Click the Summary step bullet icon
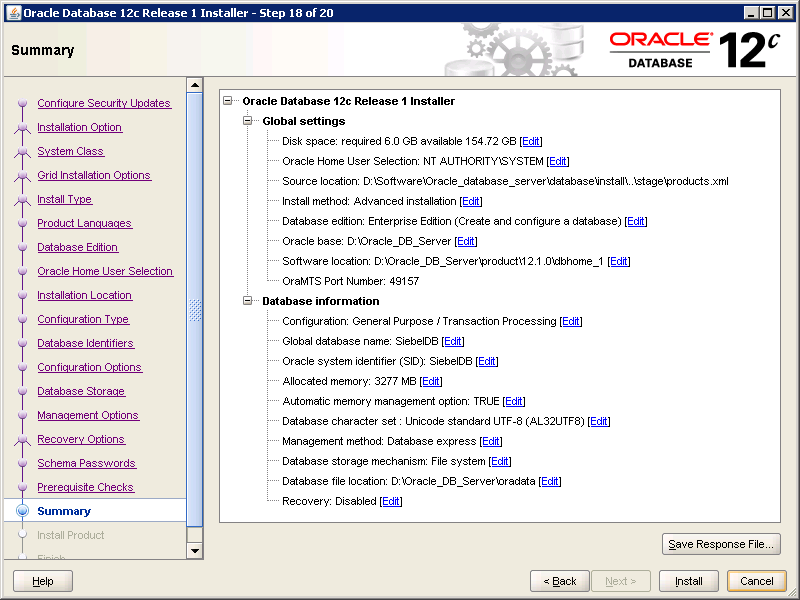800x600 pixels. pos(22,511)
